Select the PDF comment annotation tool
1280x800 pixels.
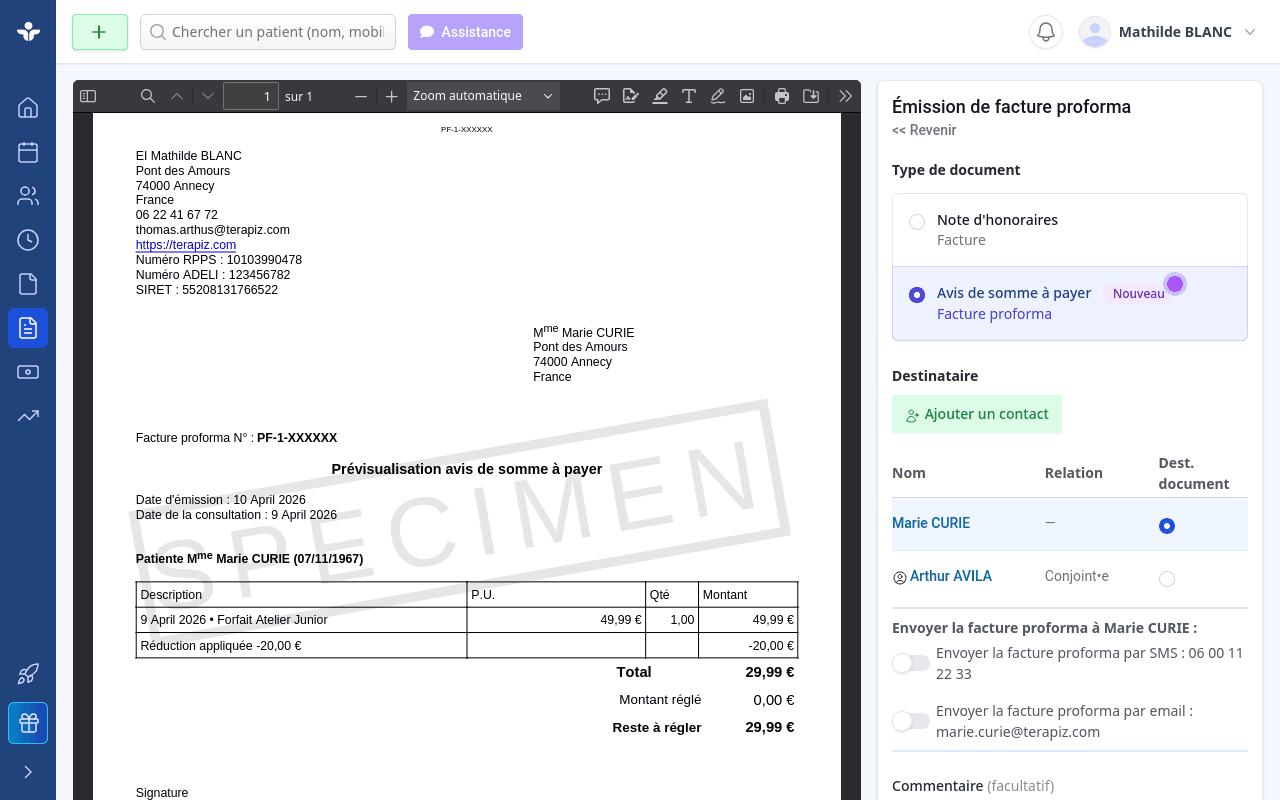[x=602, y=96]
